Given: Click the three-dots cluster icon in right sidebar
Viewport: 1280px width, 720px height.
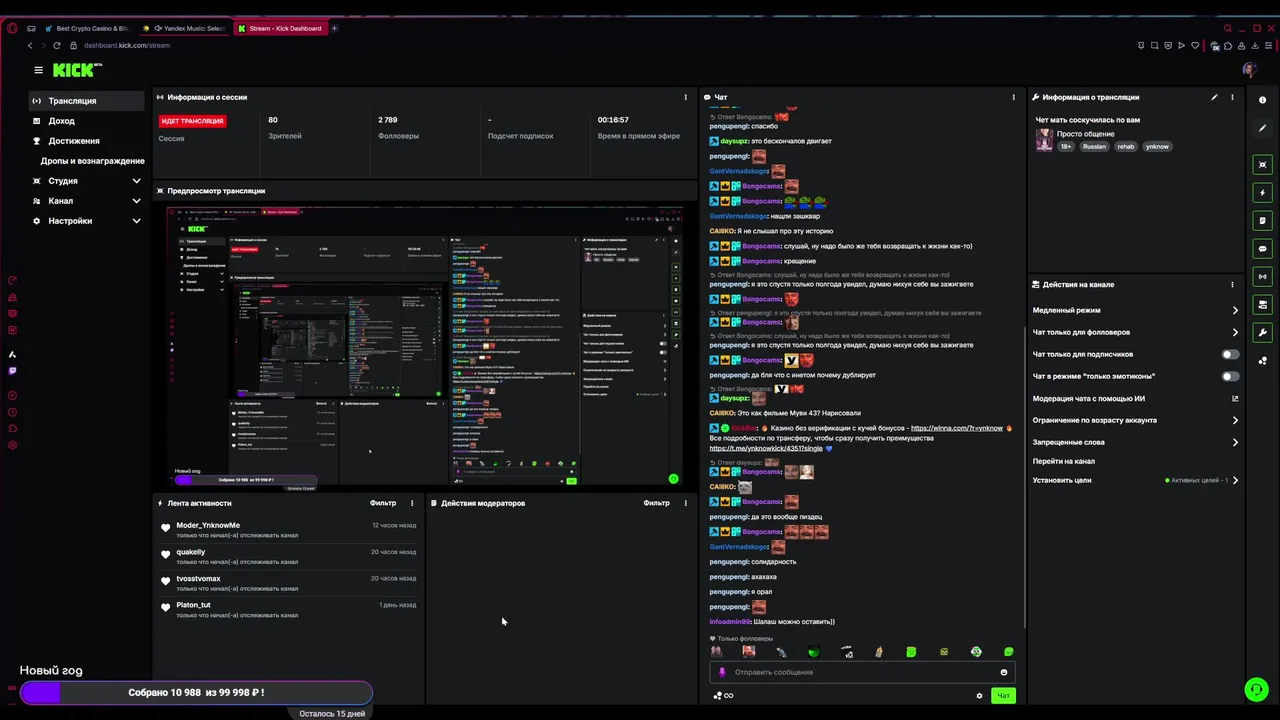Looking at the screenshot, I should 1262,361.
